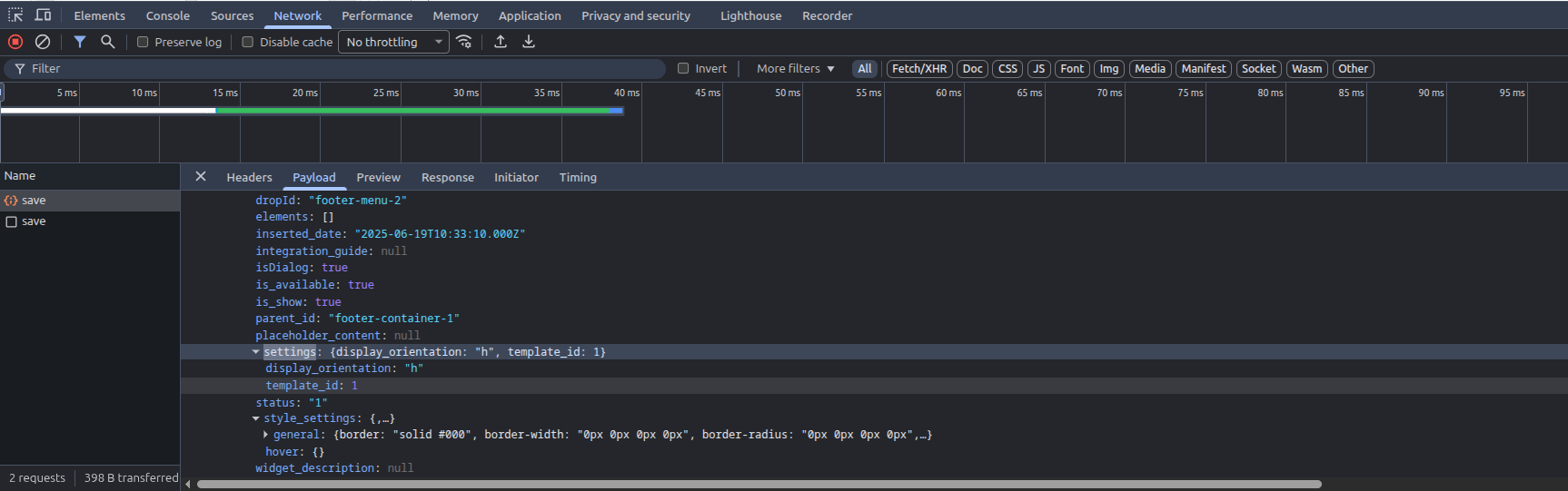
Task: Click the horizontal payload scrollbar
Action: tap(759, 484)
